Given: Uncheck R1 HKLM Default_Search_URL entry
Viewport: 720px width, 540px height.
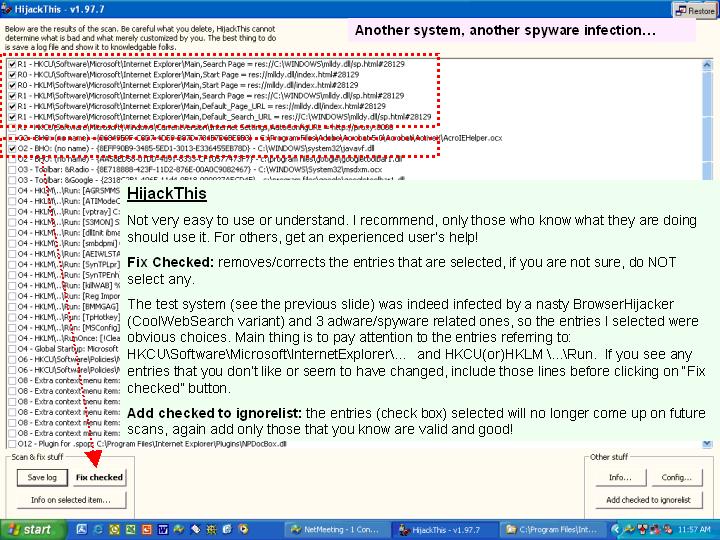Looking at the screenshot, I should pos(12,117).
